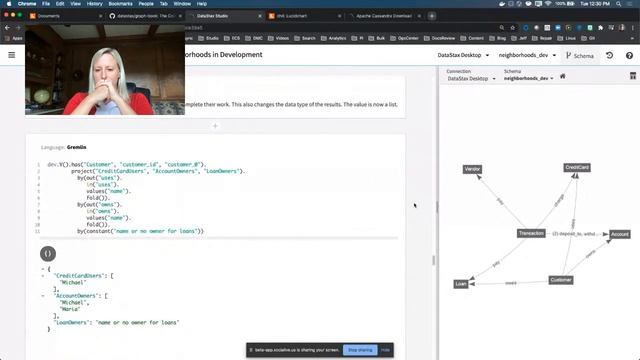Switch to the GitHub graph-book tab
The height and width of the screenshot is (360, 640).
144,16
